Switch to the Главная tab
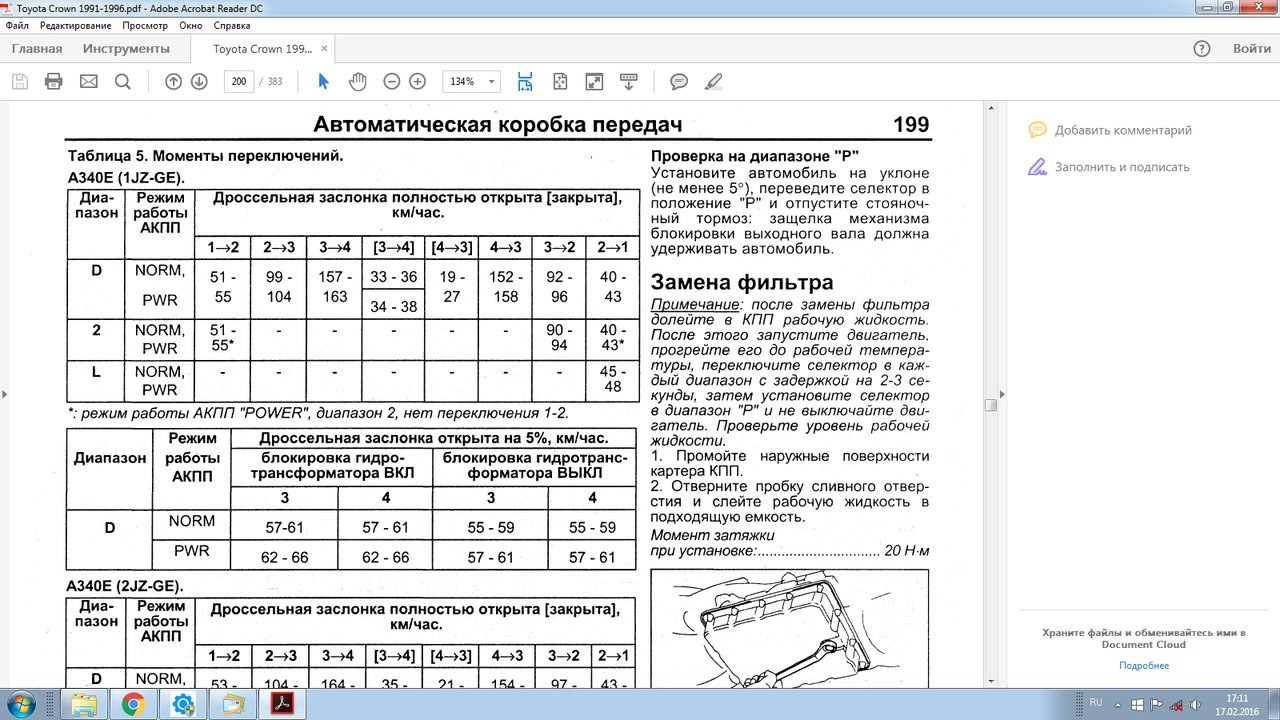The width and height of the screenshot is (1280, 720). coord(37,48)
